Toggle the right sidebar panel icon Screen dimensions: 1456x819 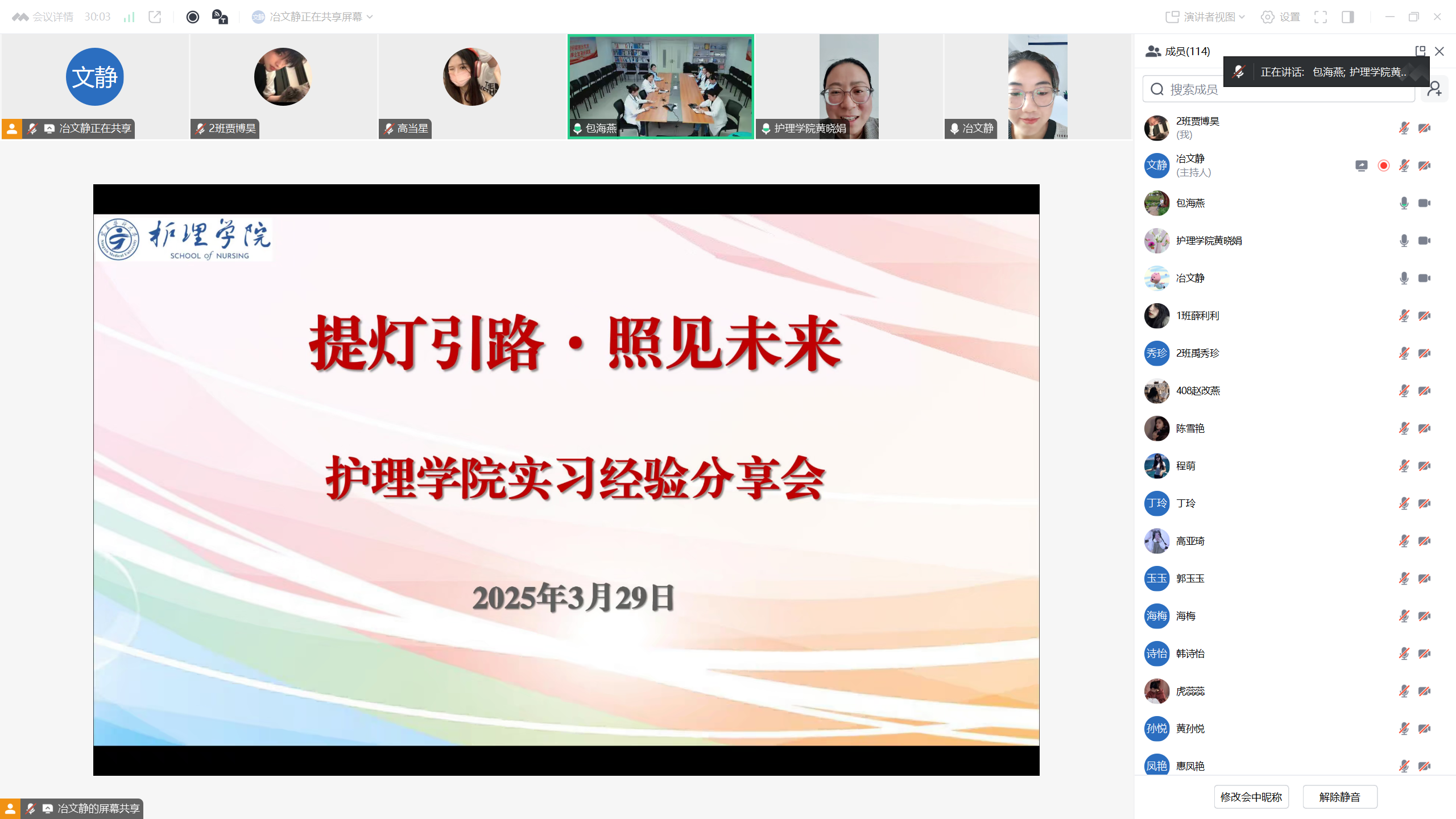(1348, 17)
